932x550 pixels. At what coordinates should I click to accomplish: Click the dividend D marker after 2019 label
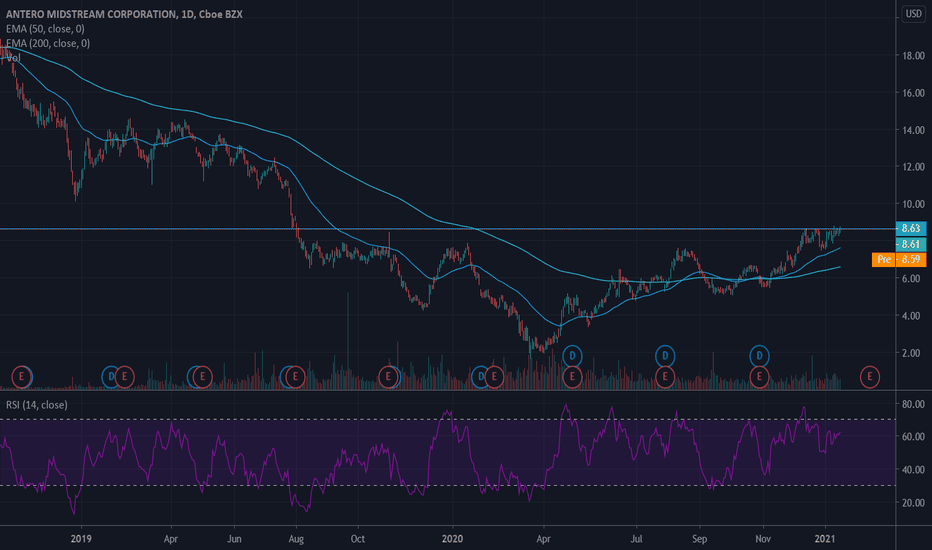coord(111,377)
